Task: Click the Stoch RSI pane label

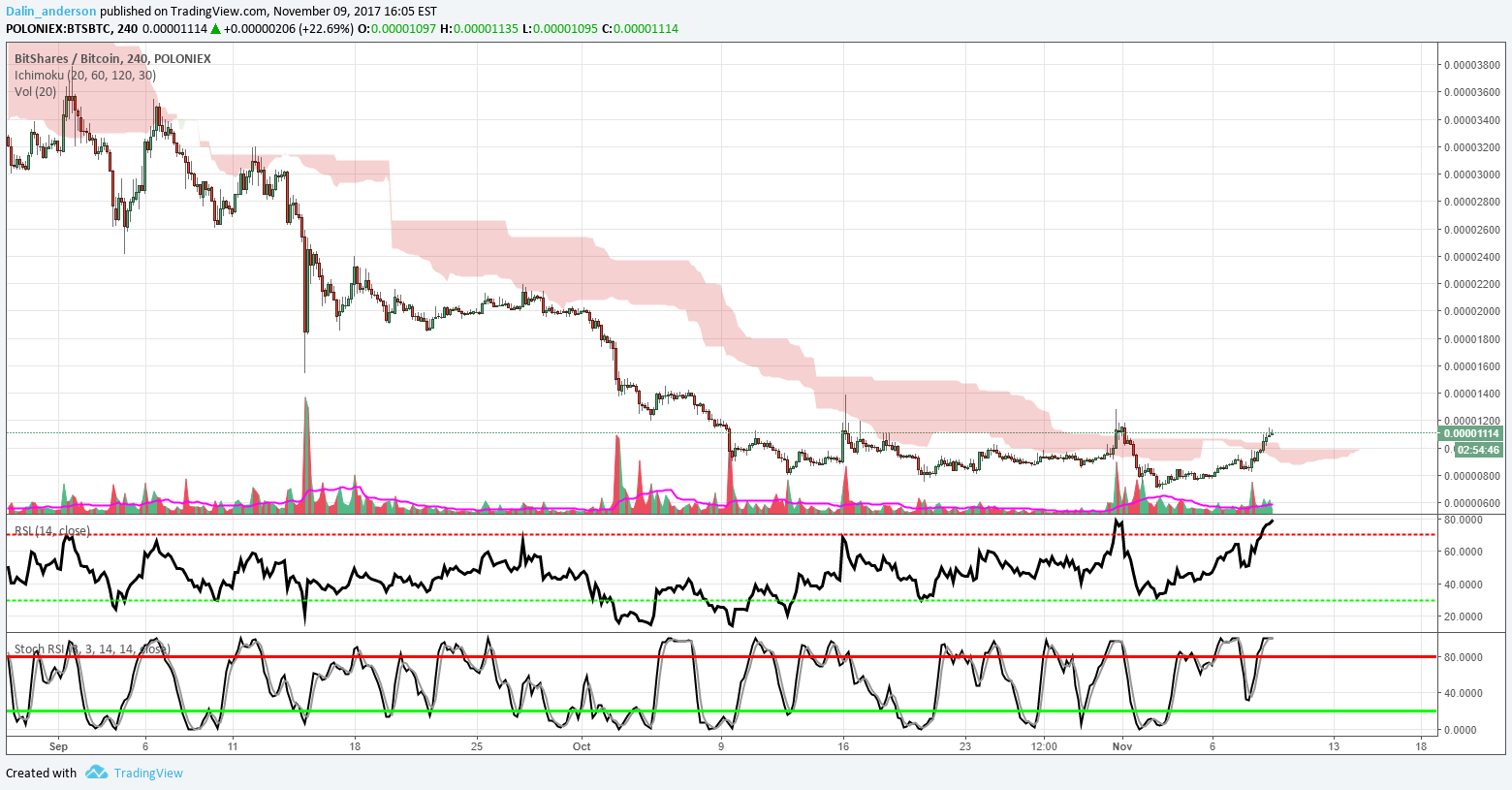Action: point(92,648)
